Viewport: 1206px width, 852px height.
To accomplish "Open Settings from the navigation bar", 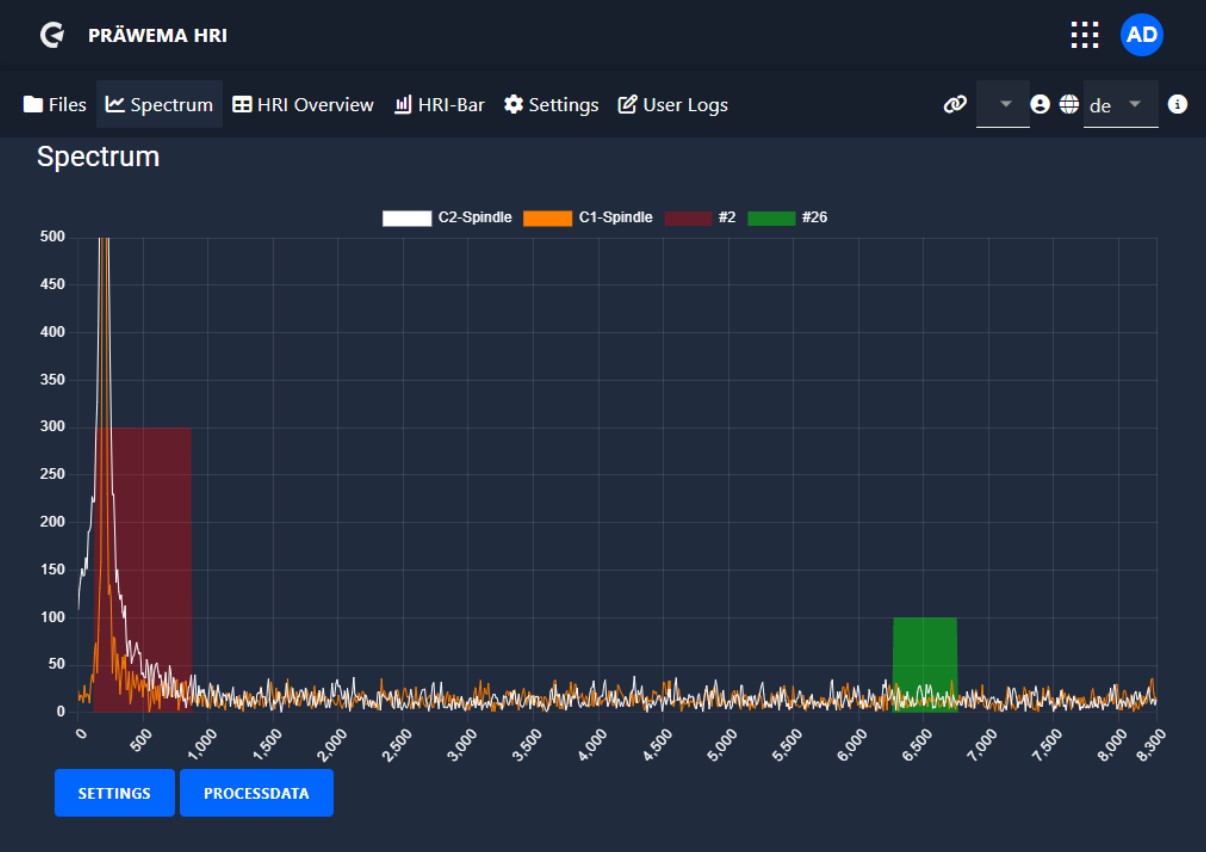I will coord(551,105).
